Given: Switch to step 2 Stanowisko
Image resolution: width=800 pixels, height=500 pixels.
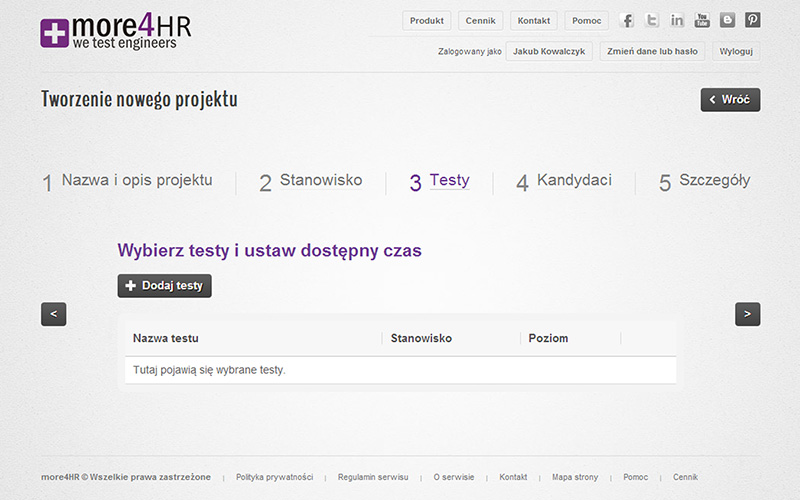Looking at the screenshot, I should (310, 182).
